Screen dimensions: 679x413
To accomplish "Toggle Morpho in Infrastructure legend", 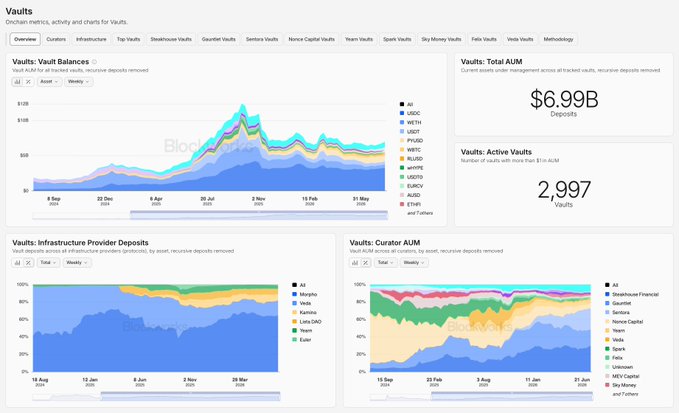I will pyautogui.click(x=305, y=294).
